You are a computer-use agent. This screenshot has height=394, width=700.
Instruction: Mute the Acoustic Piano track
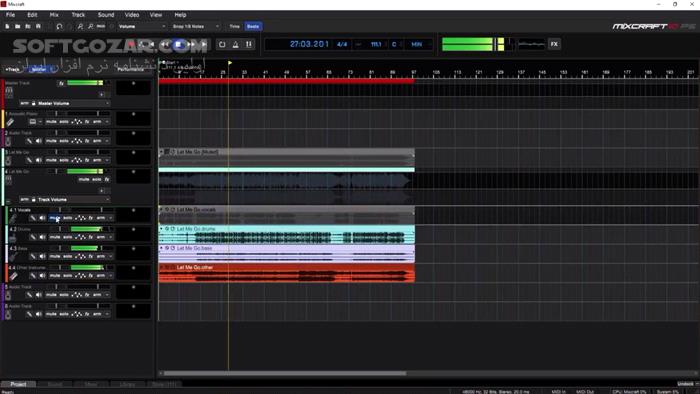[x=51, y=122]
